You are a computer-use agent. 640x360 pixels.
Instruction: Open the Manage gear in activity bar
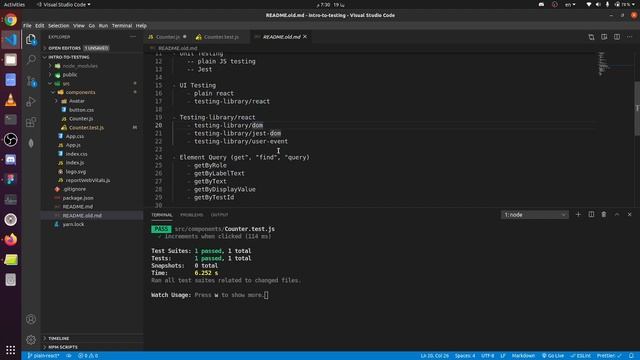31,339
